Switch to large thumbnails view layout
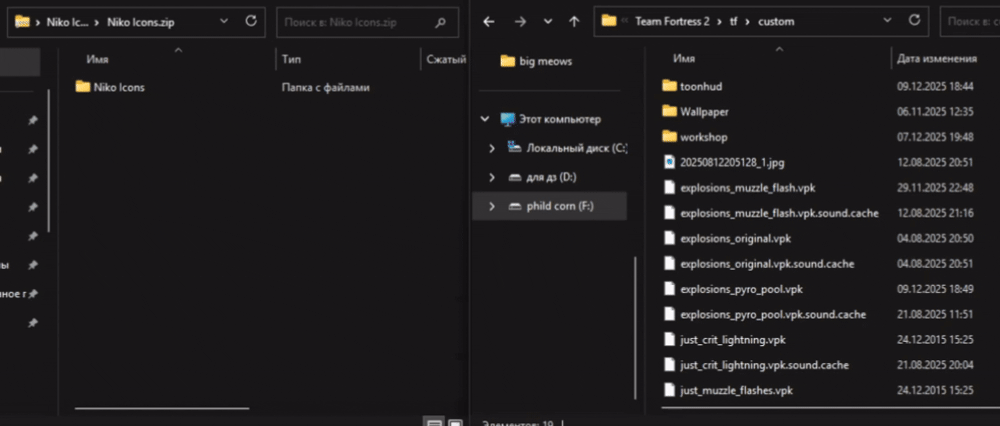Image resolution: width=1000 pixels, height=426 pixels. pyautogui.click(x=455, y=423)
